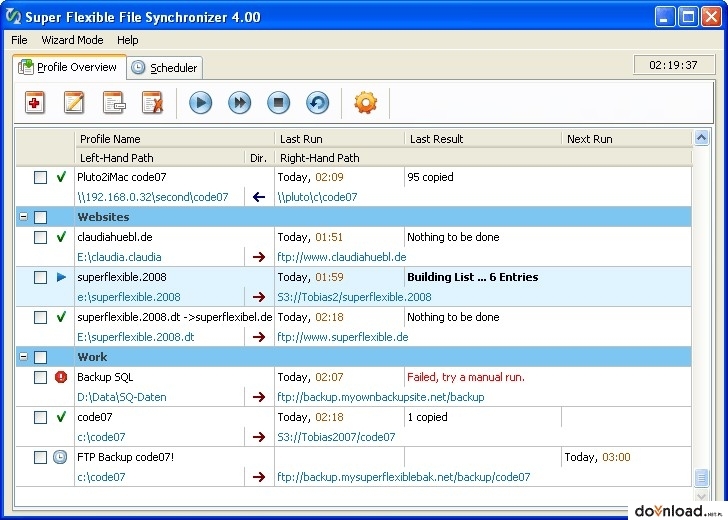Click green checkmark status of claudiahuebl.de

(x=61, y=237)
